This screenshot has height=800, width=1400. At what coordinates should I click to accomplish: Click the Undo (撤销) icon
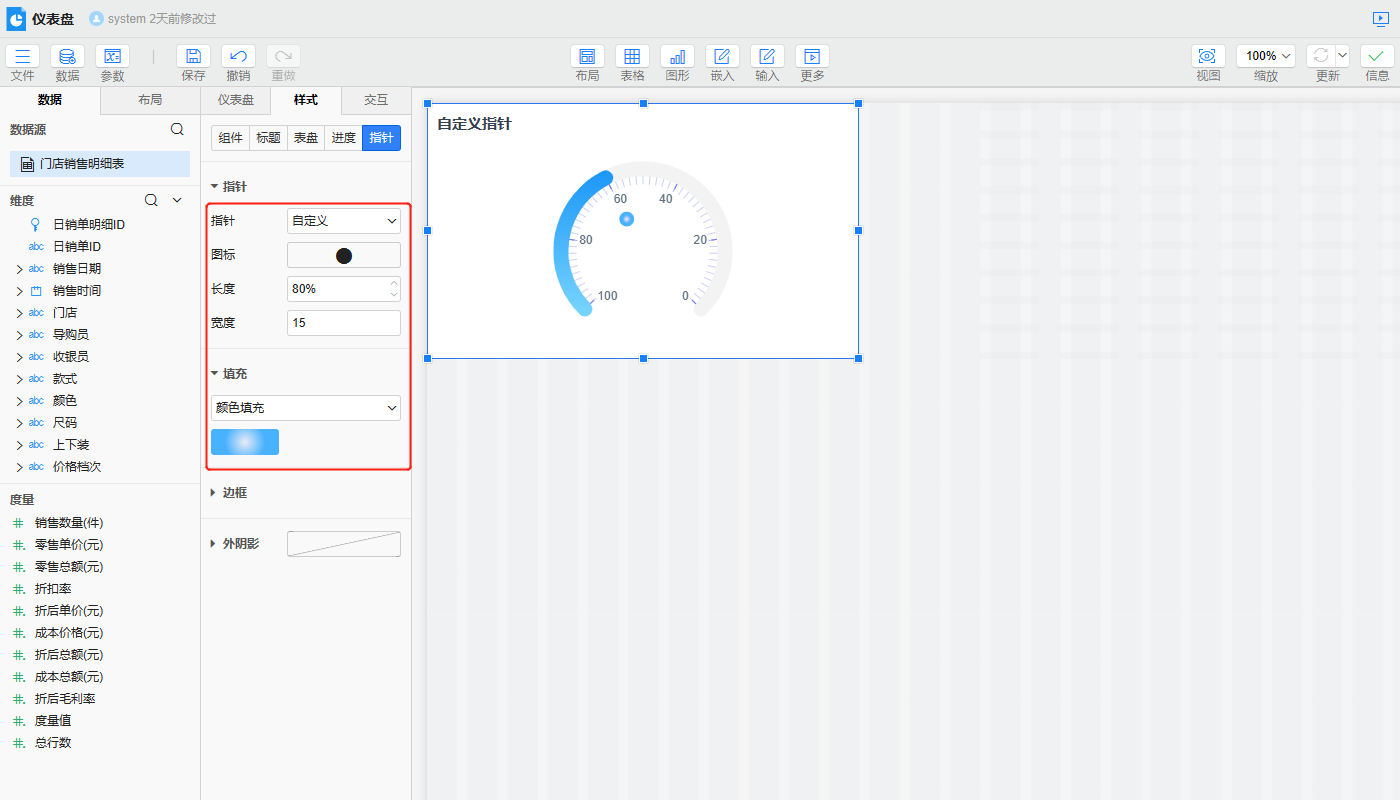[x=238, y=57]
